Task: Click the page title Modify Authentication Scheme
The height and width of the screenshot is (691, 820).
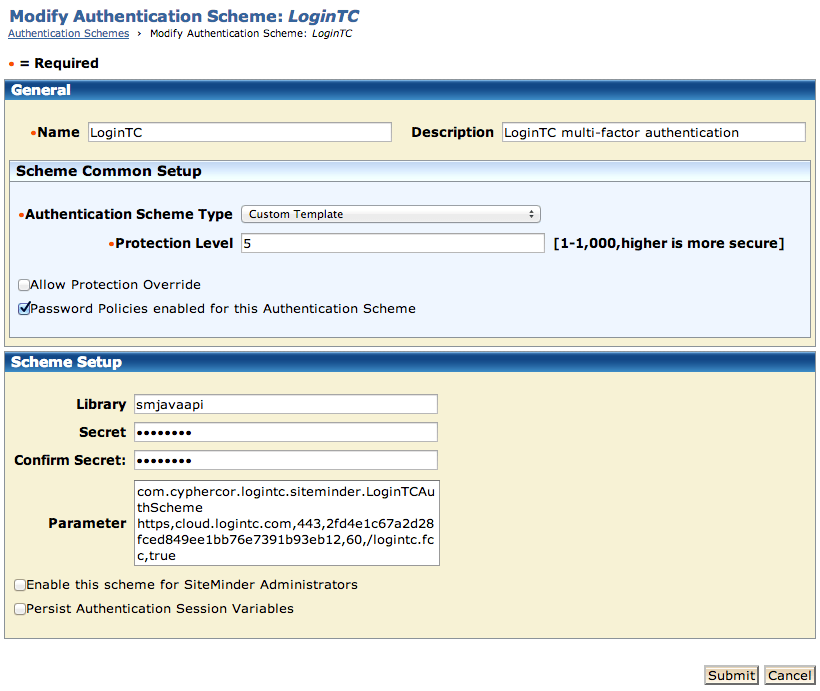Action: coord(184,16)
